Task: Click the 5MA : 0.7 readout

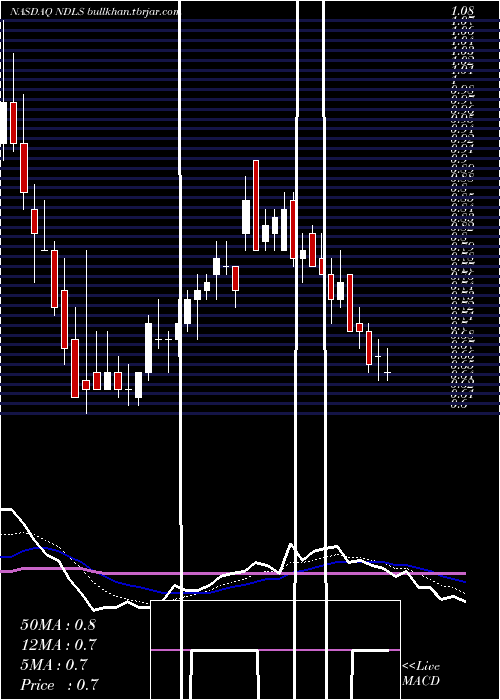Action: tap(54, 665)
